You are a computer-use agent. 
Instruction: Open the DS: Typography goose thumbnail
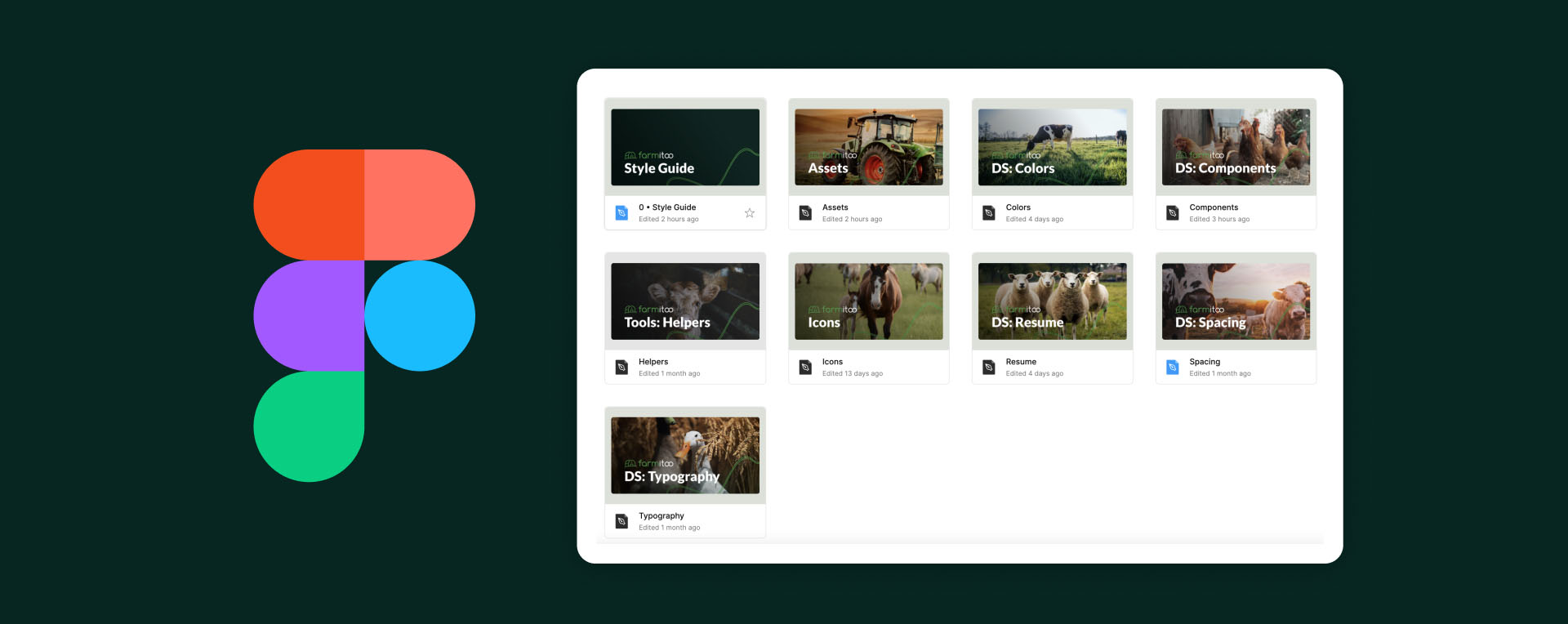[x=685, y=456]
